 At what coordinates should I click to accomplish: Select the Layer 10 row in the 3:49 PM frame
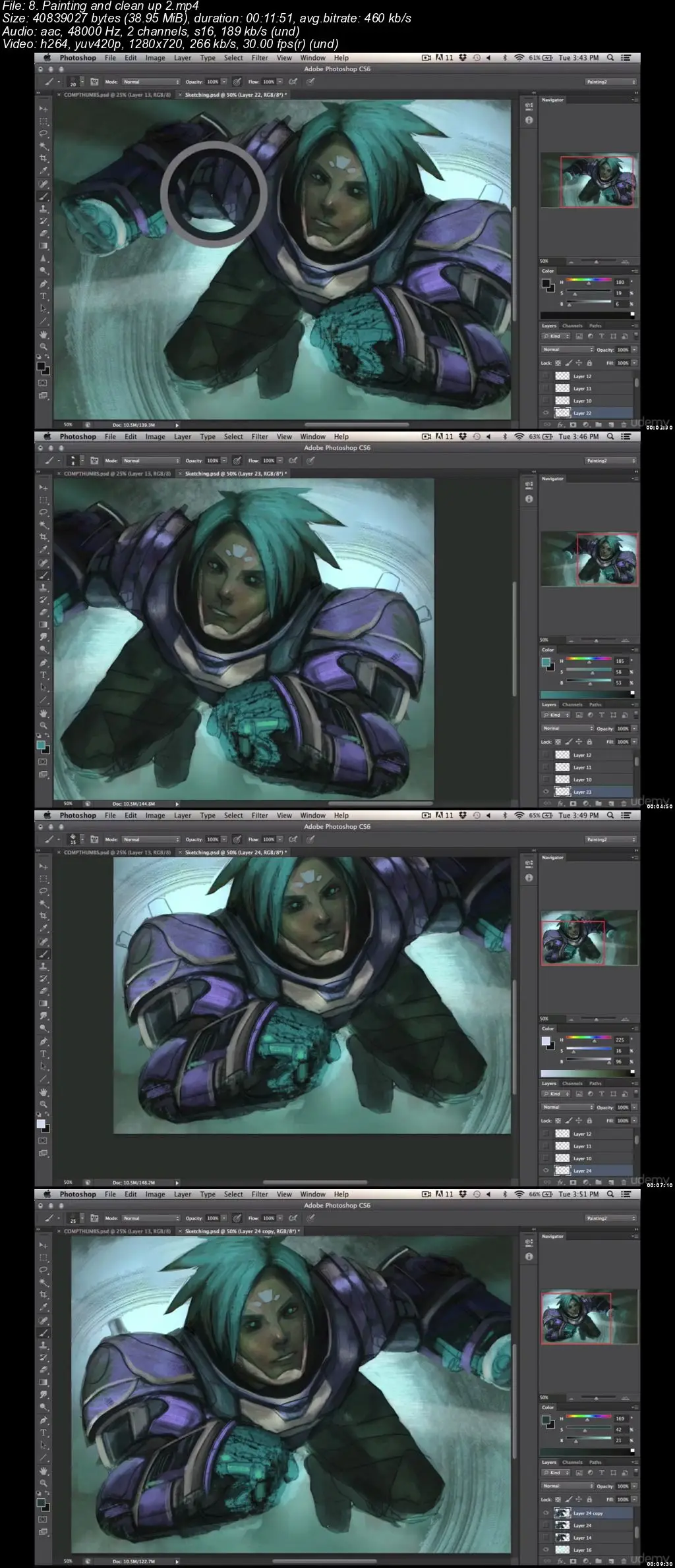(x=587, y=1158)
